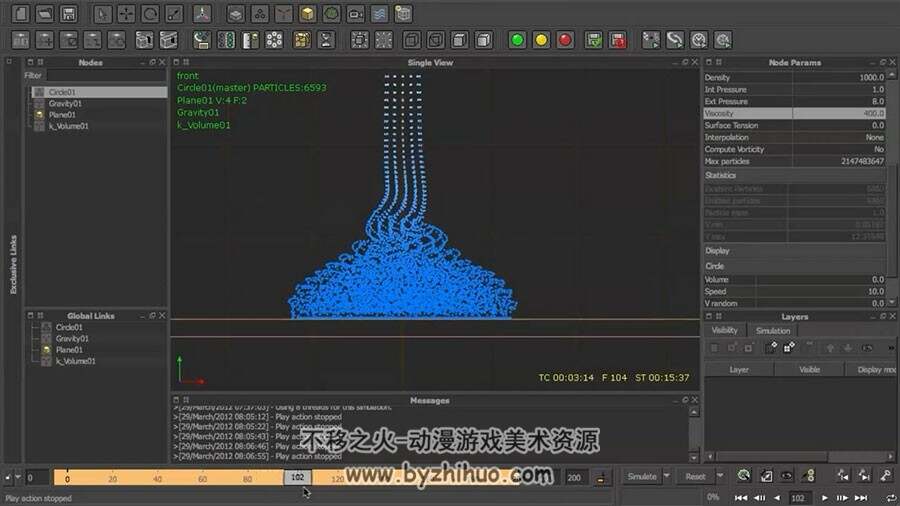
Task: Add an object using the yellow cube icon
Action: pos(308,13)
